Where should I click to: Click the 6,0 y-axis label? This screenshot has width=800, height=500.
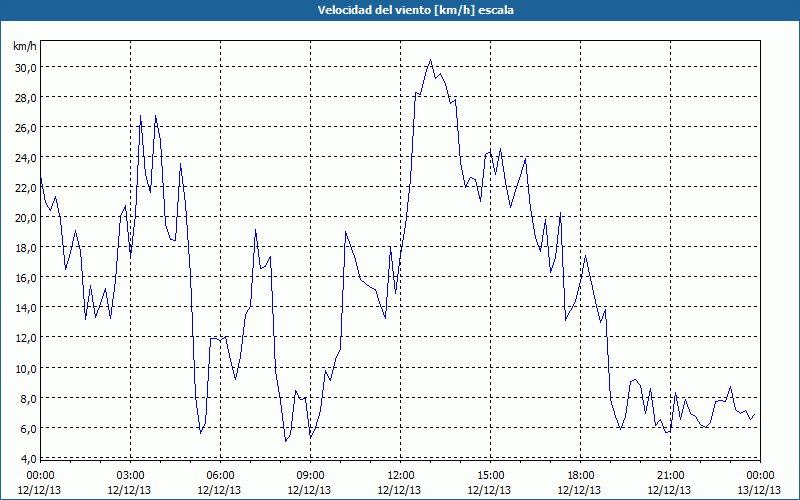click(x=28, y=429)
